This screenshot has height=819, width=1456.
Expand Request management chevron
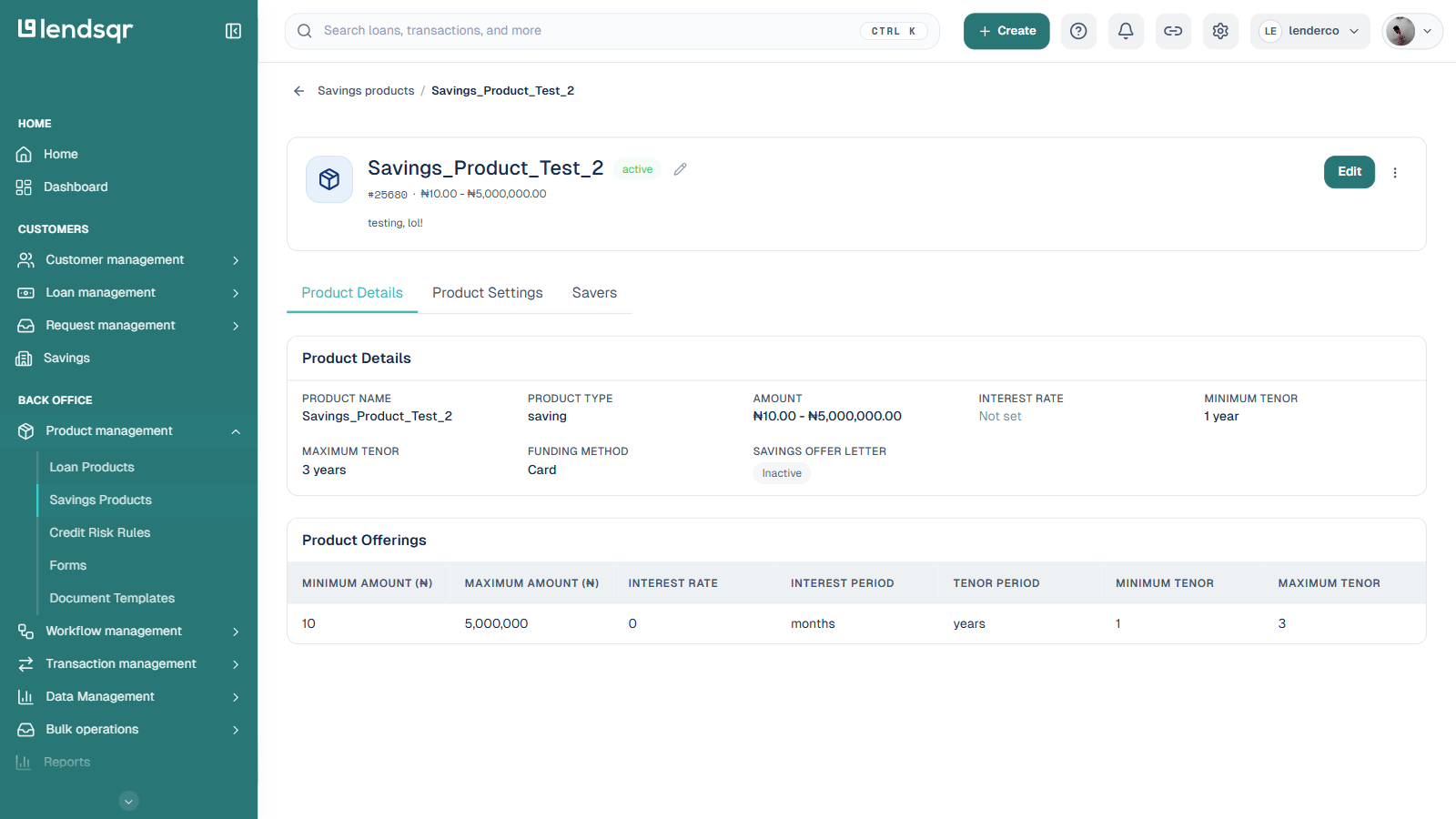[x=236, y=326]
